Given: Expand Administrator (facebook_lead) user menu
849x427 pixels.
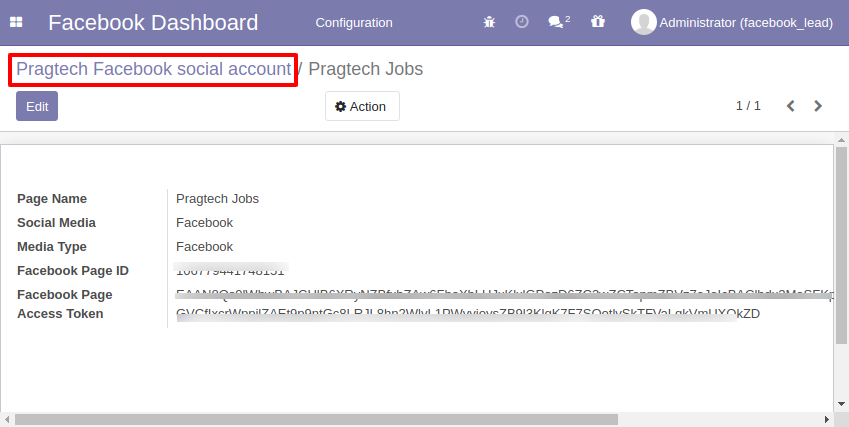Looking at the screenshot, I should point(732,23).
